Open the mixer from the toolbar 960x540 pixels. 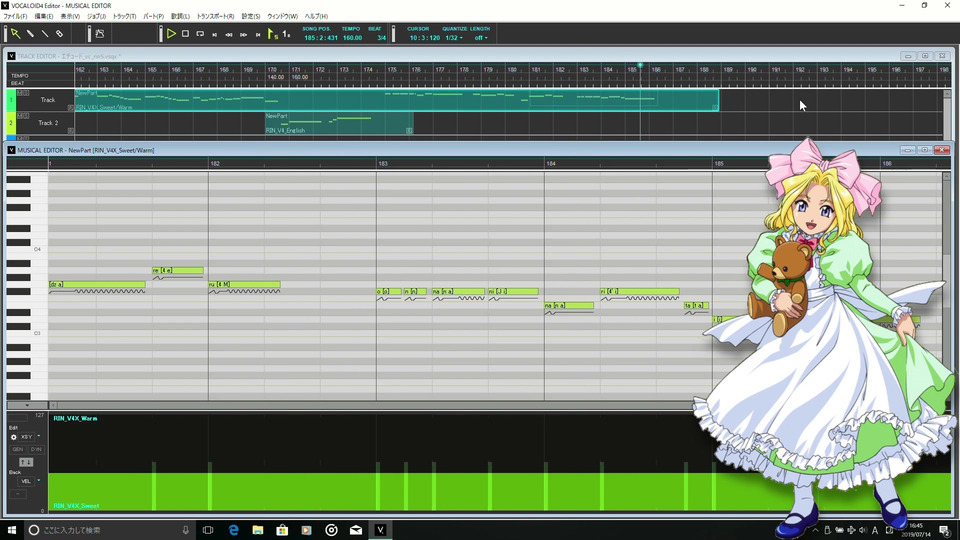(100, 34)
